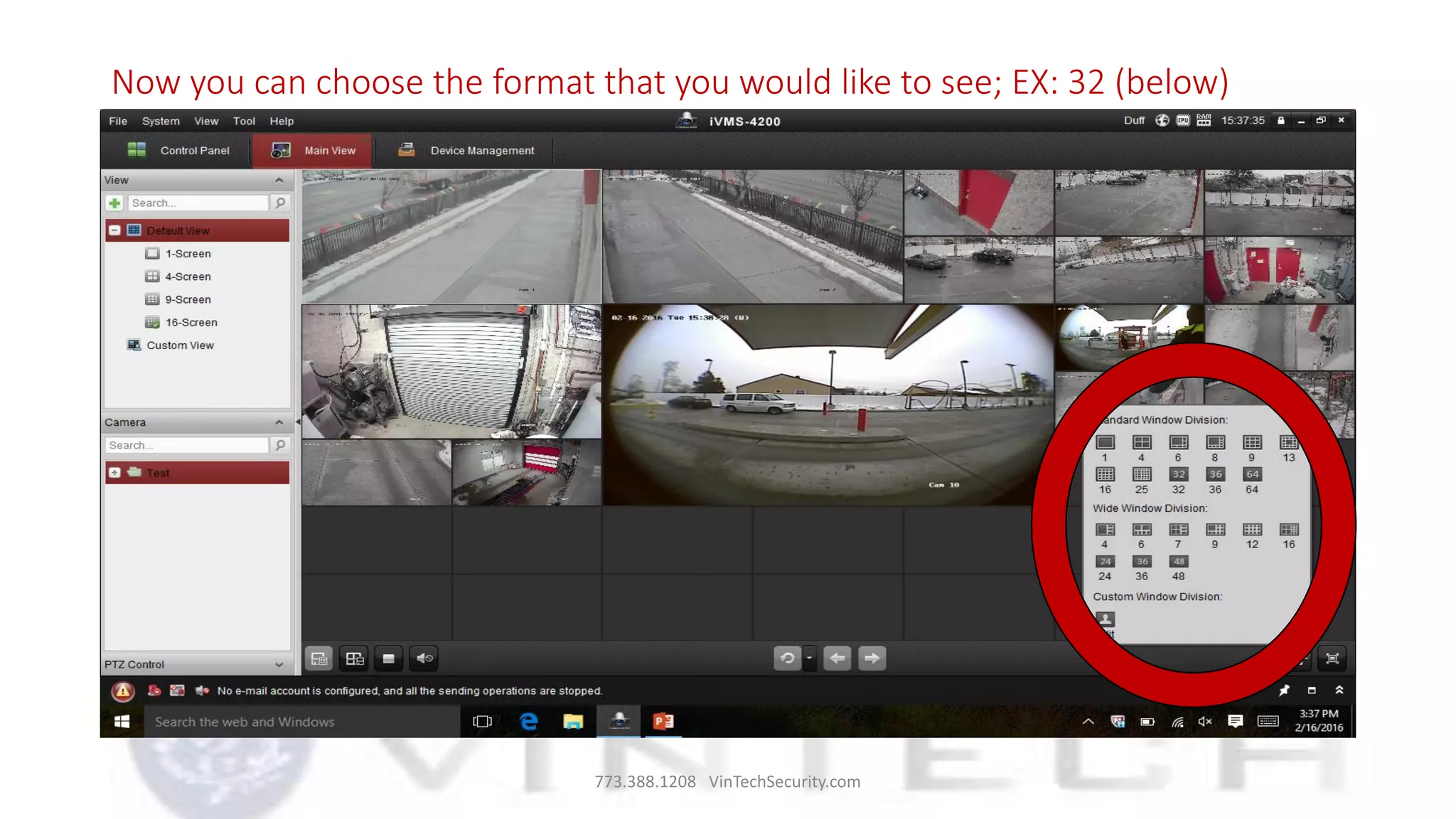1456x819 pixels.
Task: Click the stop all live view button
Action: click(x=388, y=658)
